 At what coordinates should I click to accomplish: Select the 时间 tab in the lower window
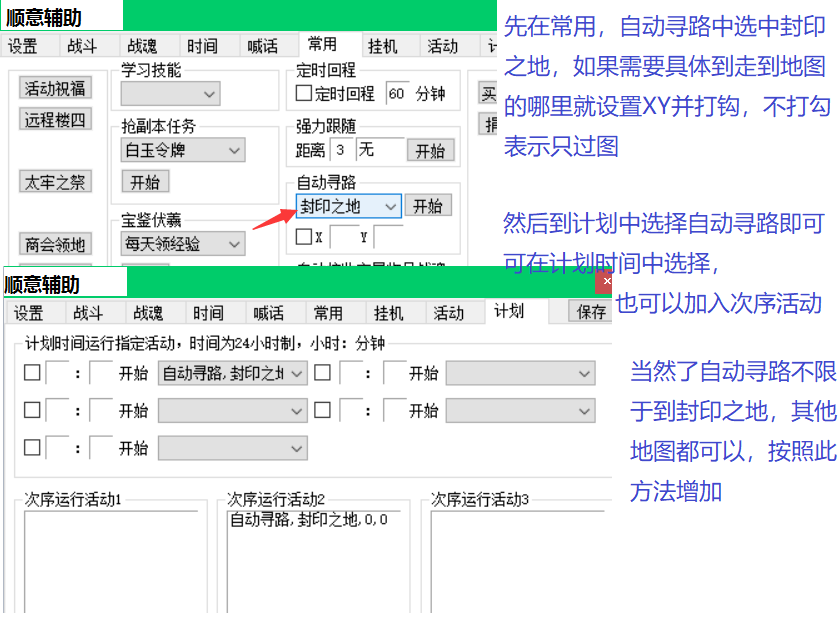point(209,313)
